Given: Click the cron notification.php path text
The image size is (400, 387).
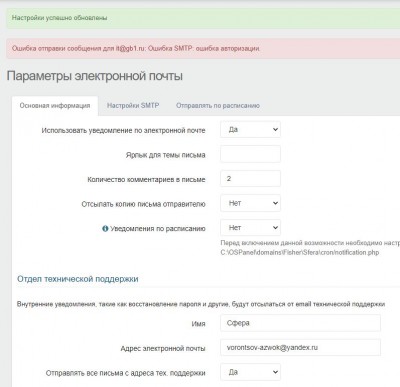Looking at the screenshot, I should pos(300,252).
